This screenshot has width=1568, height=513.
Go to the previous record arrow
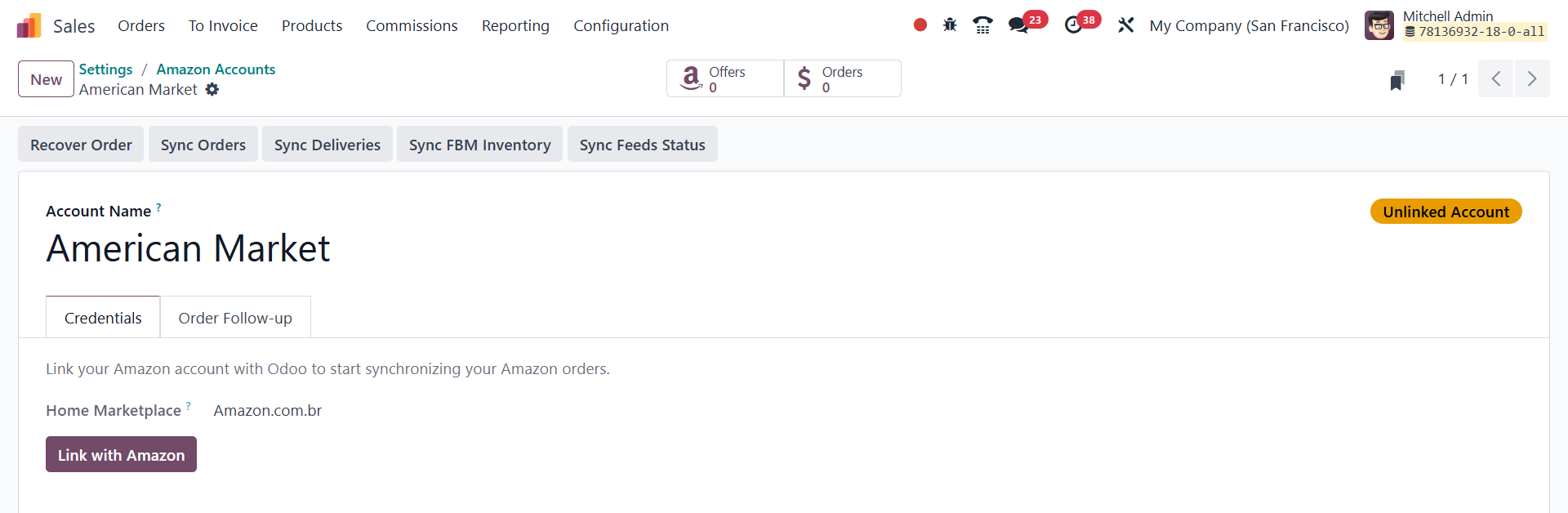(x=1496, y=79)
